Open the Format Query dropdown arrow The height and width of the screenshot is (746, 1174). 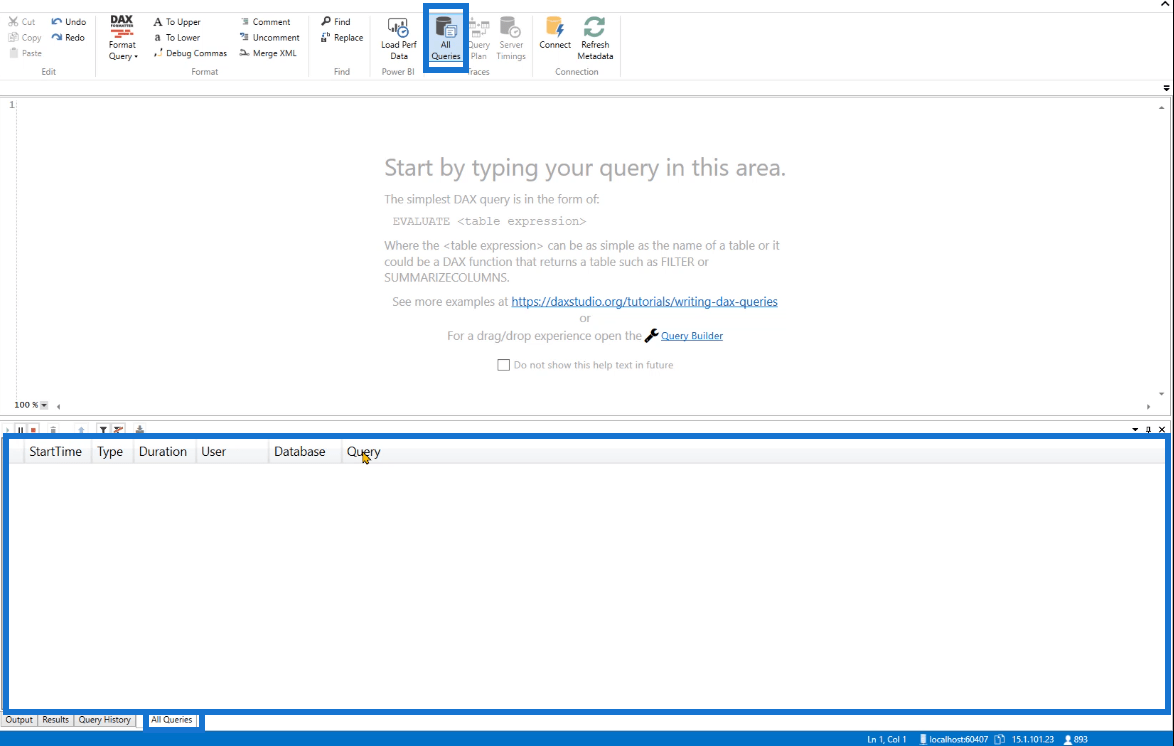coord(136,57)
